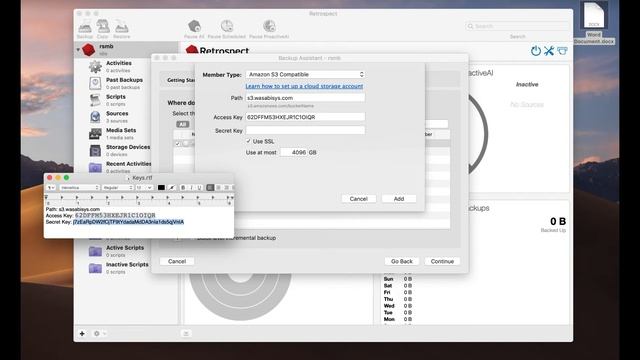Select right text alignment in Keys.rtf
The width and height of the screenshot is (640, 360).
tap(226, 187)
